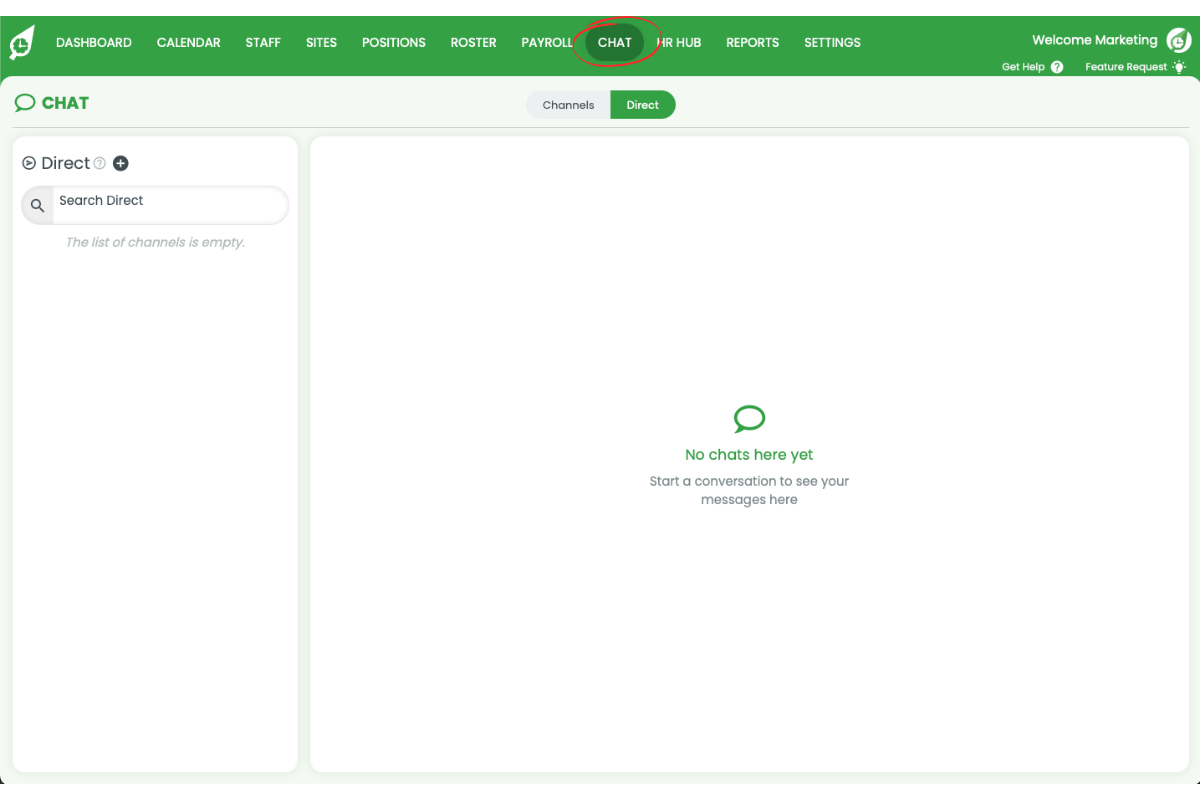Collapse the Direct panel using the arrow icon
1200x800 pixels.
27,163
